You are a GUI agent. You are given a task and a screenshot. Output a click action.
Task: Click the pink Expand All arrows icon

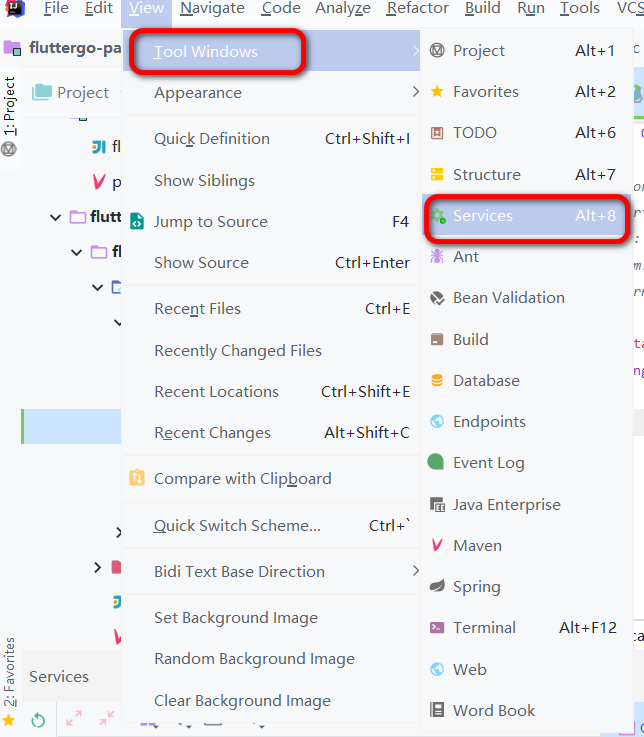[x=74, y=718]
